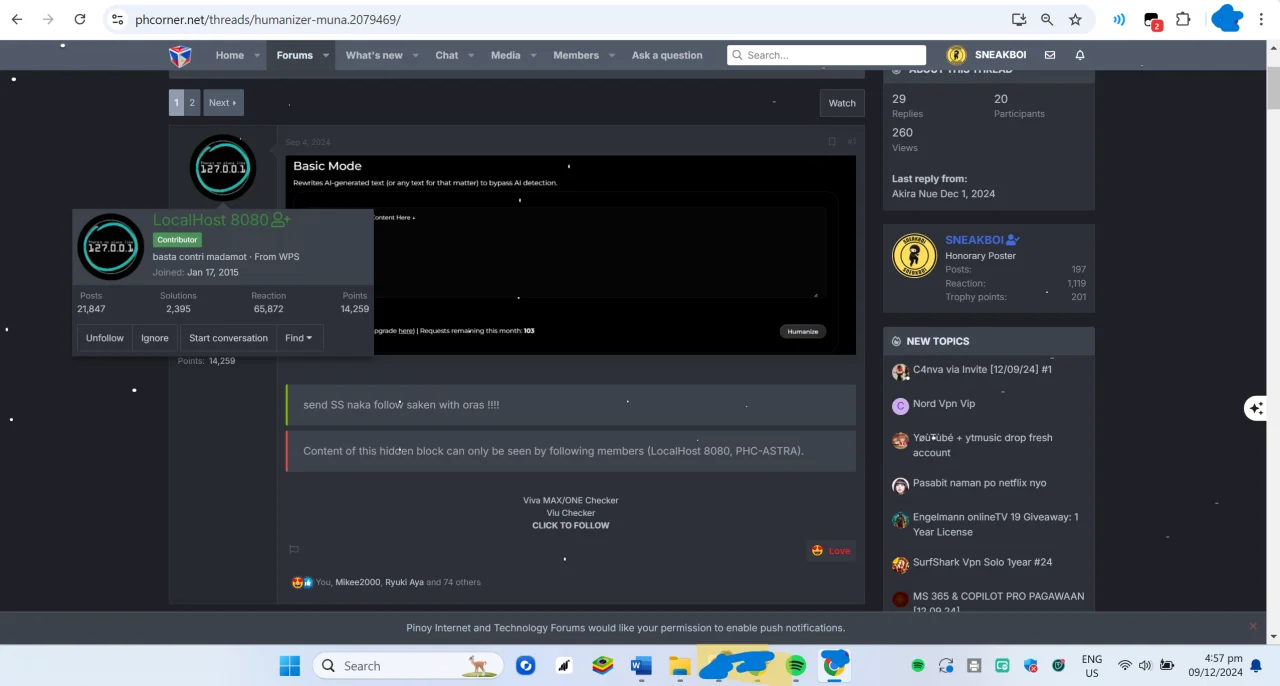Bookmark this page with the star icon
This screenshot has width=1280, height=686.
coord(1075,19)
